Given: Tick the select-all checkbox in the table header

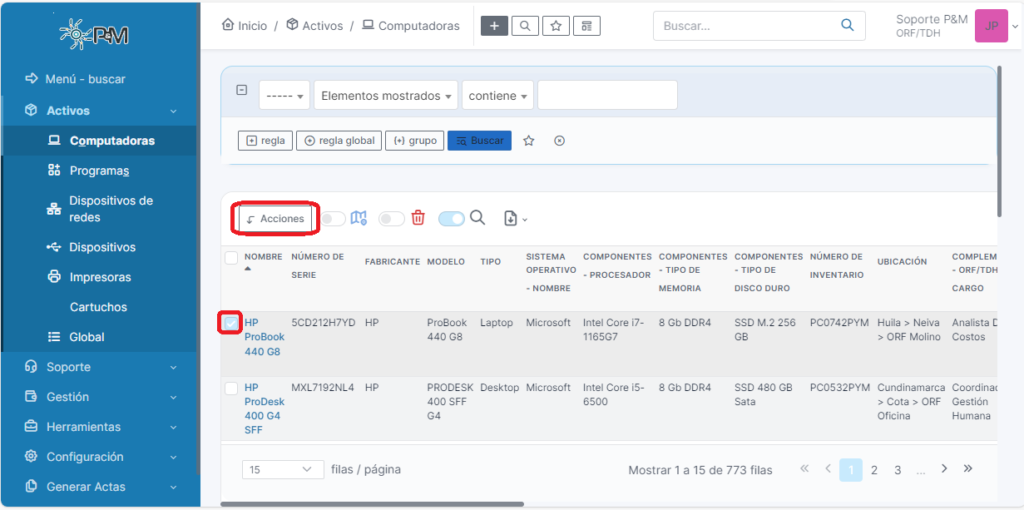Looking at the screenshot, I should 231,258.
